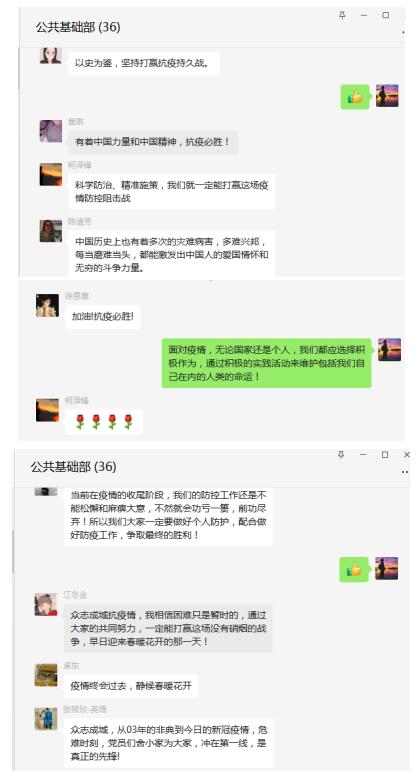
Task: Click 公共基础部 (36) title in upper window
Action: click(x=78, y=27)
